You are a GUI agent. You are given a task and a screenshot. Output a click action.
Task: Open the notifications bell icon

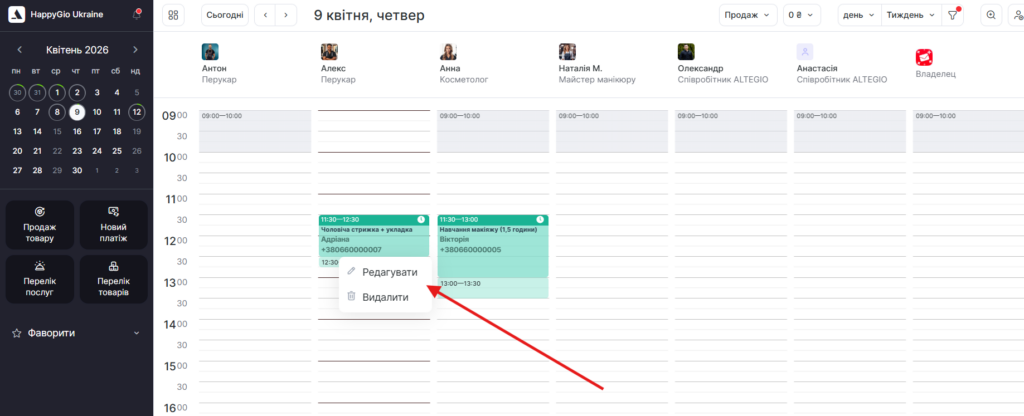coord(136,15)
